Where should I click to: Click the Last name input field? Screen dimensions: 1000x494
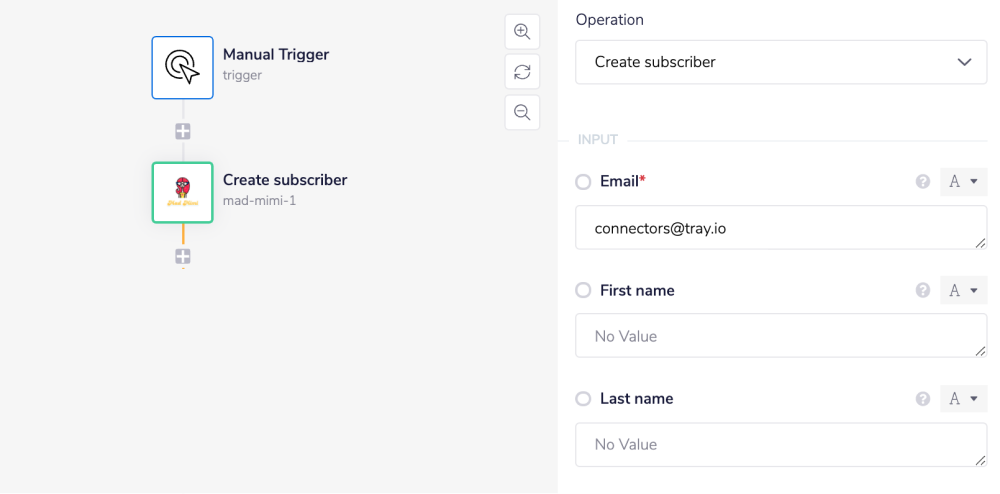[x=780, y=444]
